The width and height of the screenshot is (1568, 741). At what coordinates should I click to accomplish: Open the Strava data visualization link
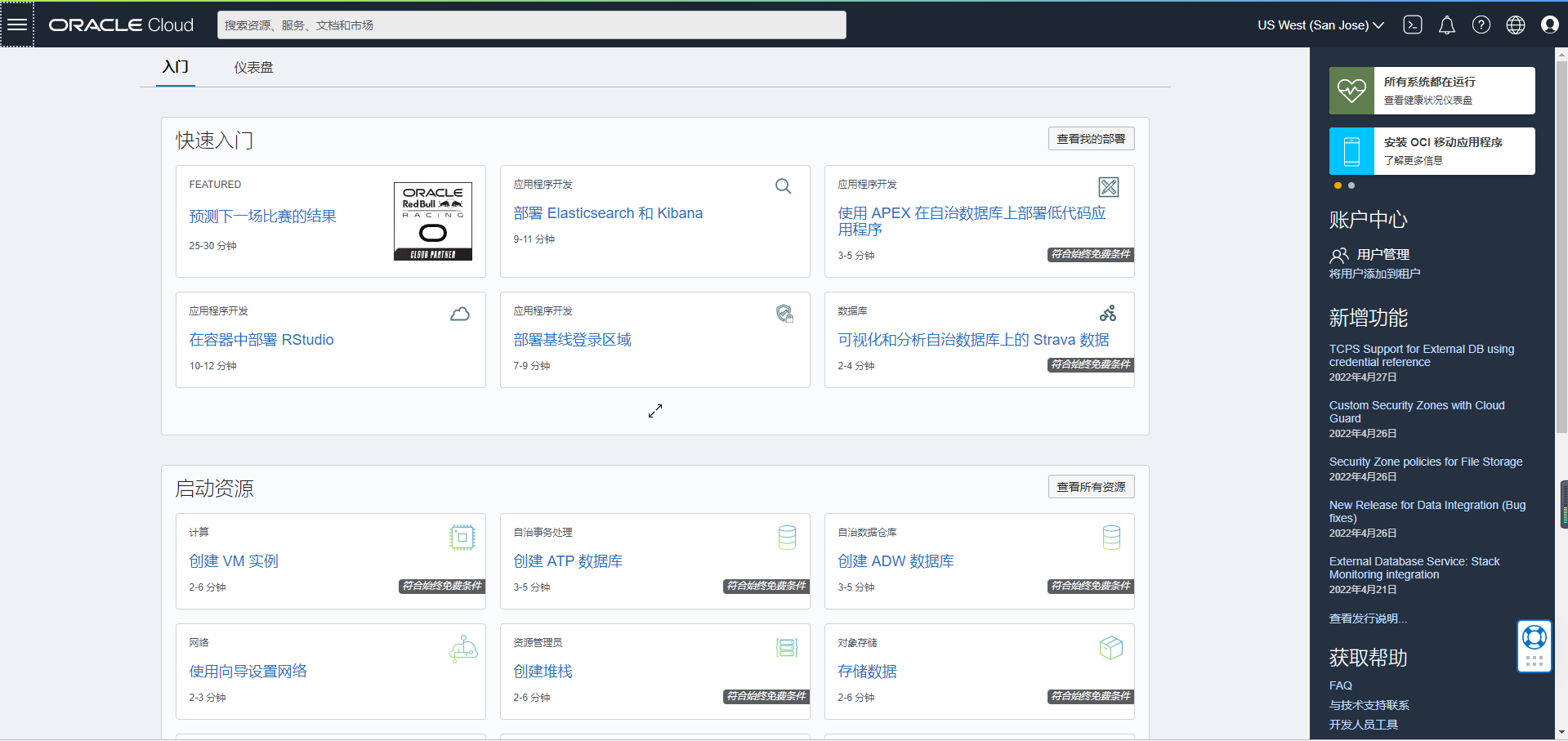973,340
